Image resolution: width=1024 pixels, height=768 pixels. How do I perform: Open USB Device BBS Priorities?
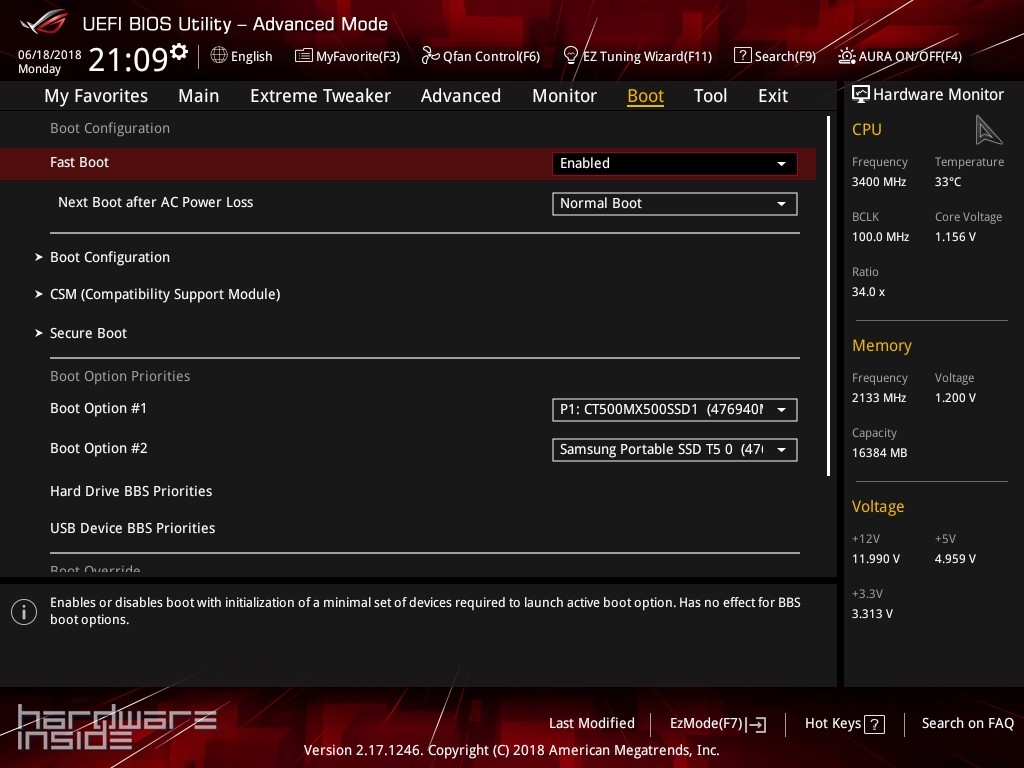133,528
